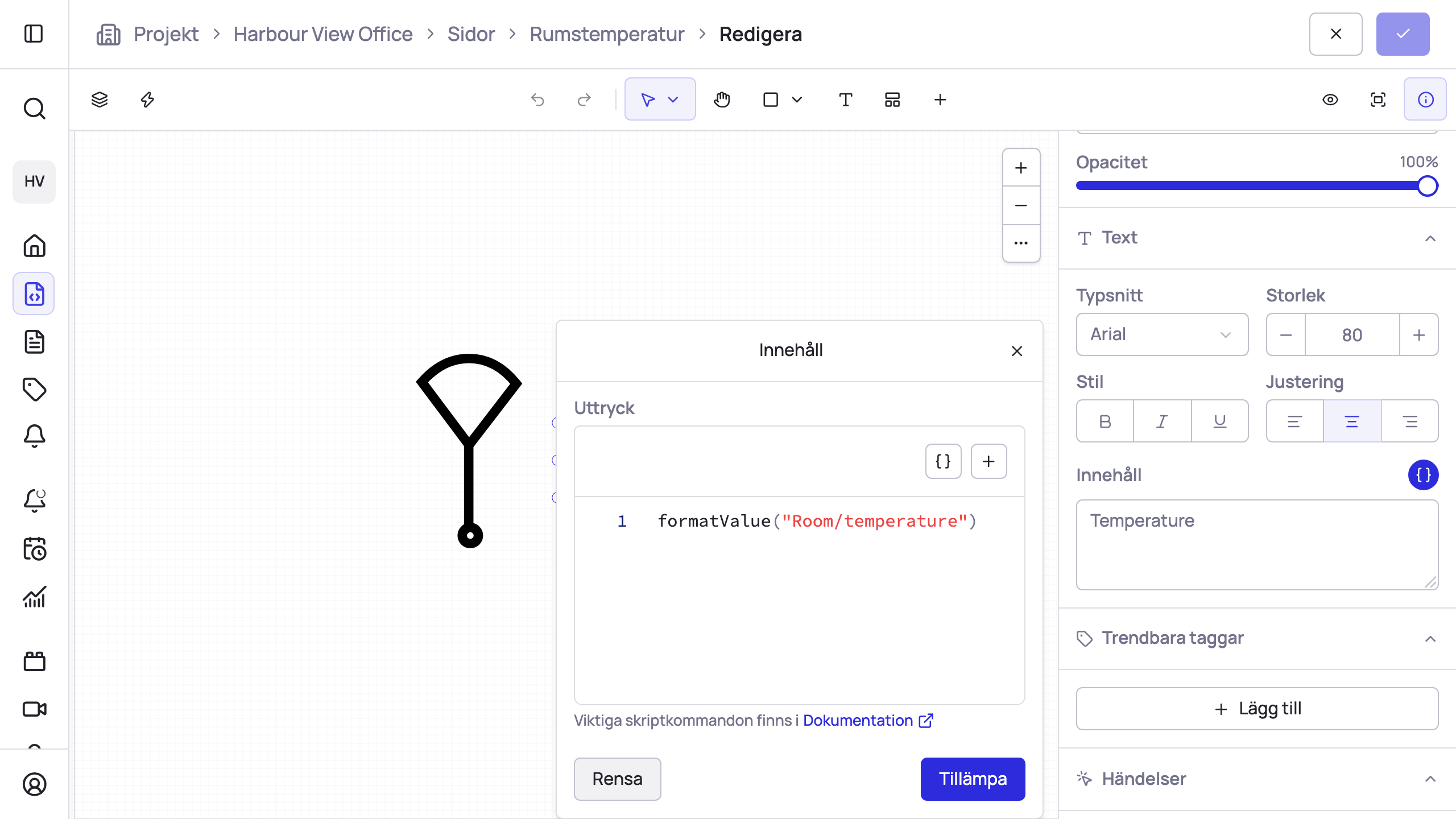1456x819 pixels.
Task: Open the search icon in sidebar
Action: (34, 108)
